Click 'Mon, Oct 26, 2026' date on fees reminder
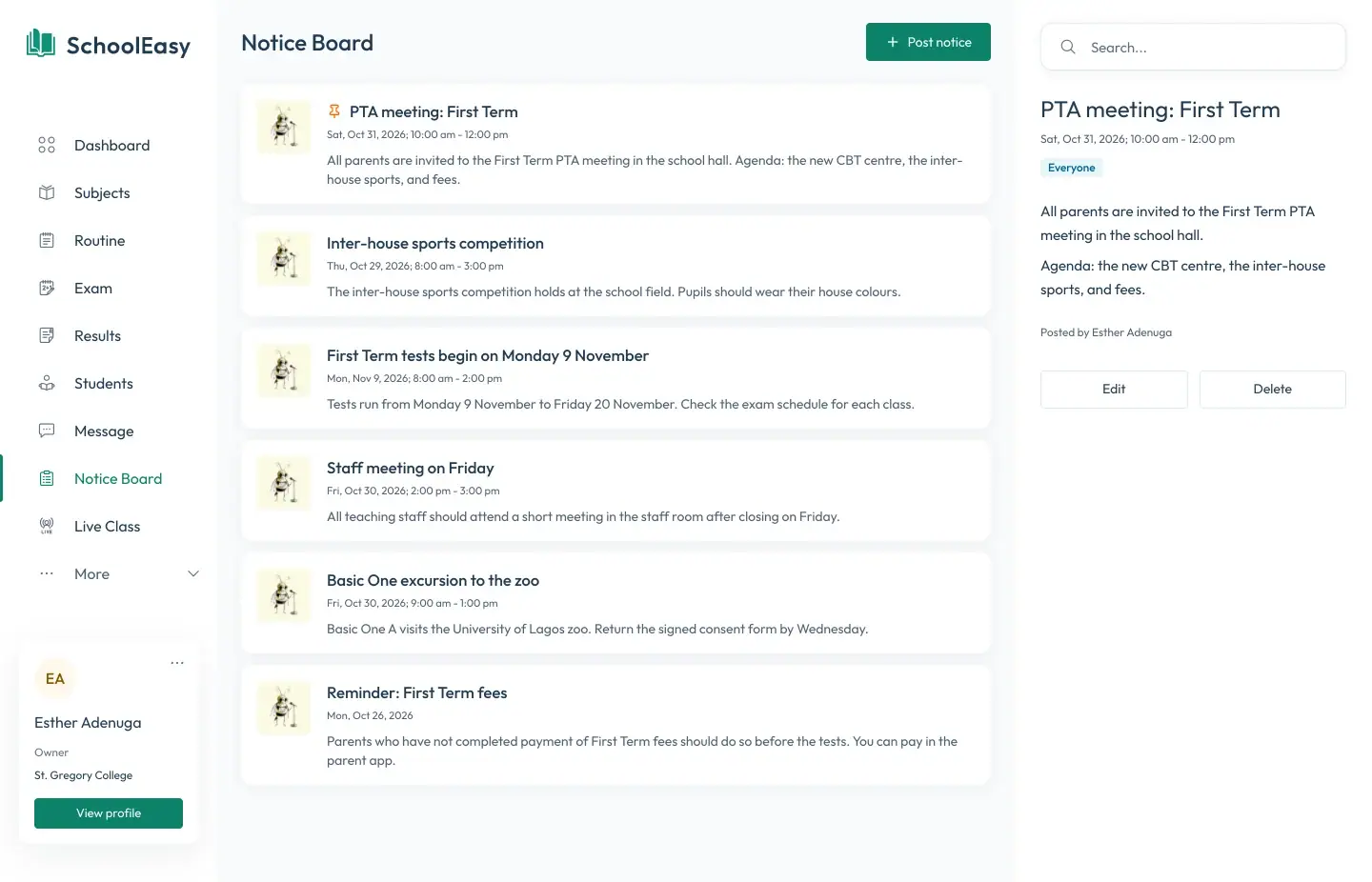Viewport: 1372px width, 882px height. (x=370, y=715)
